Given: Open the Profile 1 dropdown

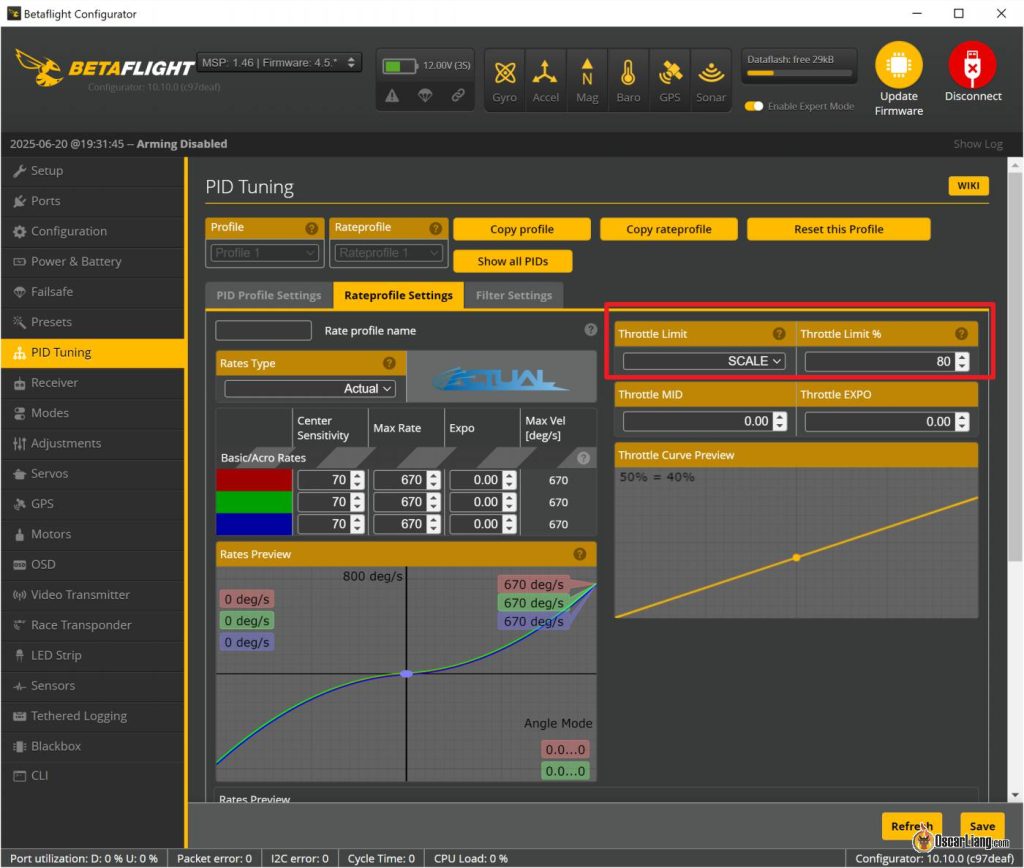Looking at the screenshot, I should (264, 253).
